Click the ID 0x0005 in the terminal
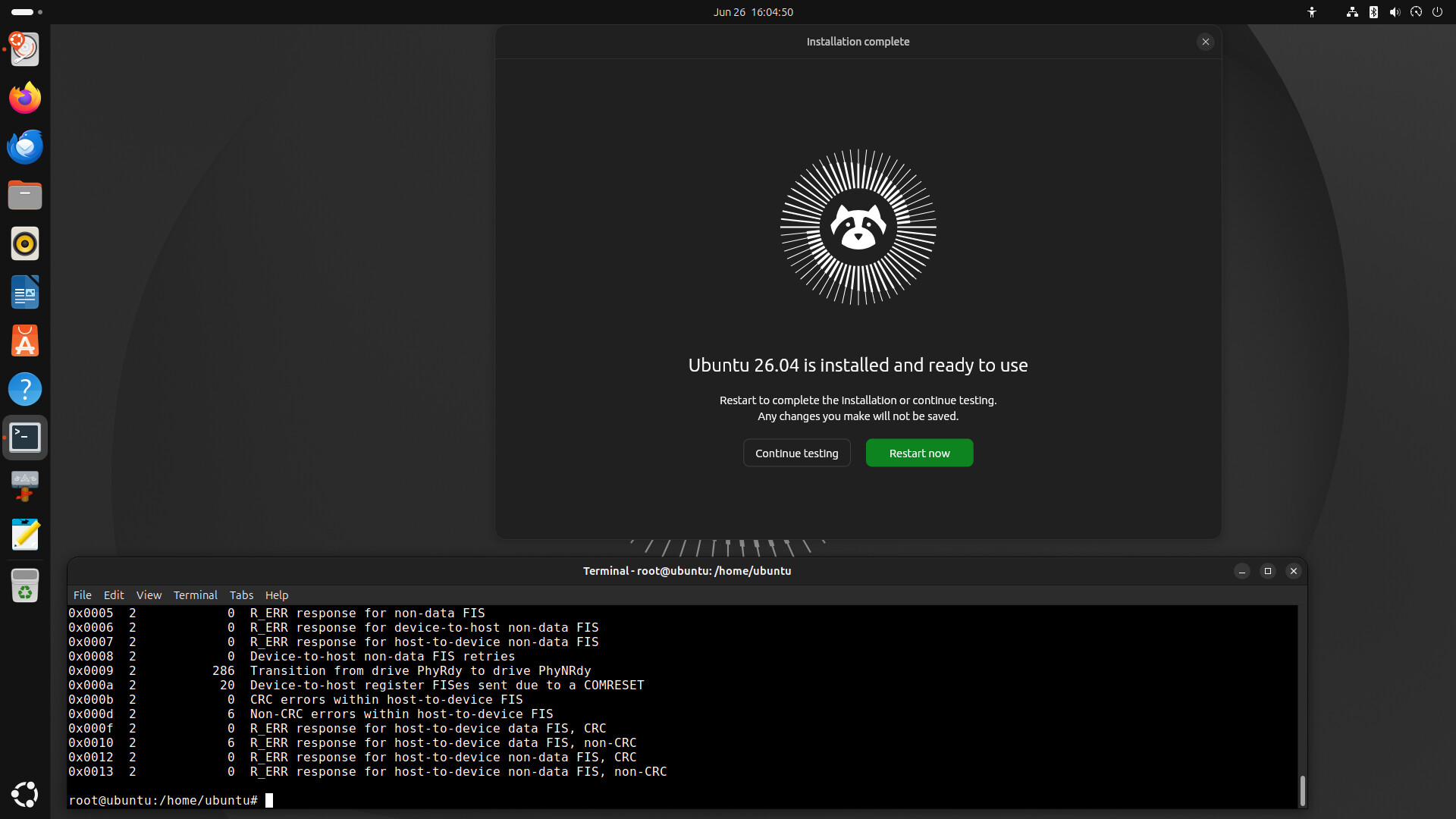The image size is (1456, 819). 91,613
